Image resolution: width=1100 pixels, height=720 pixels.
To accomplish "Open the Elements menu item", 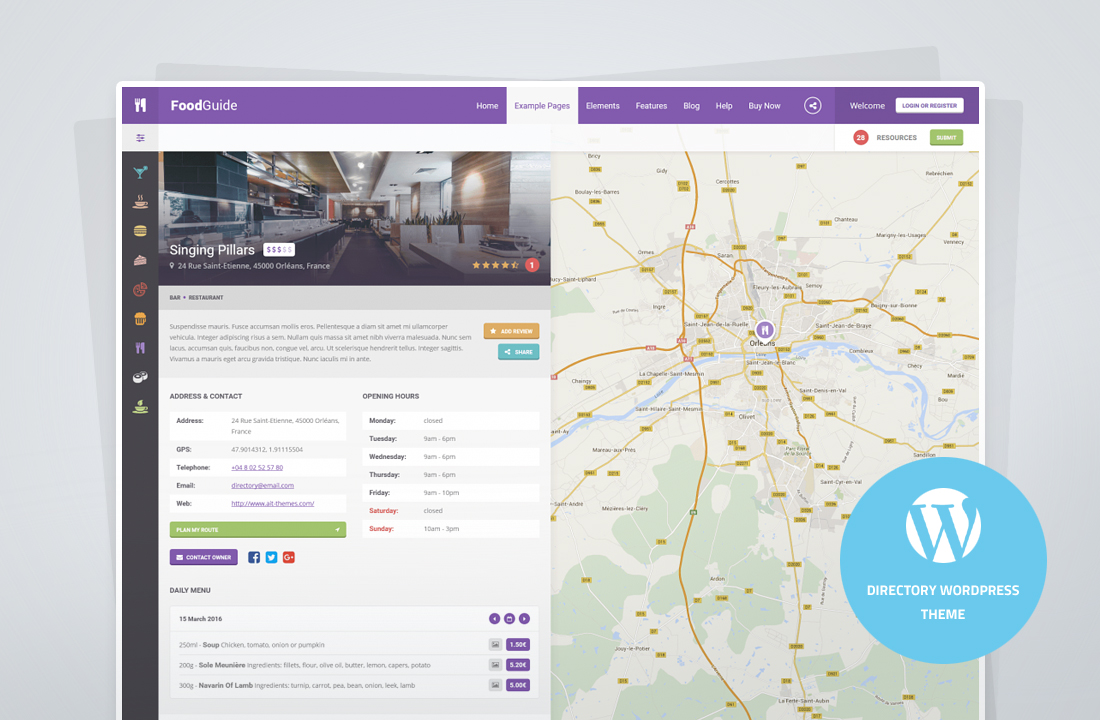I will pos(603,106).
